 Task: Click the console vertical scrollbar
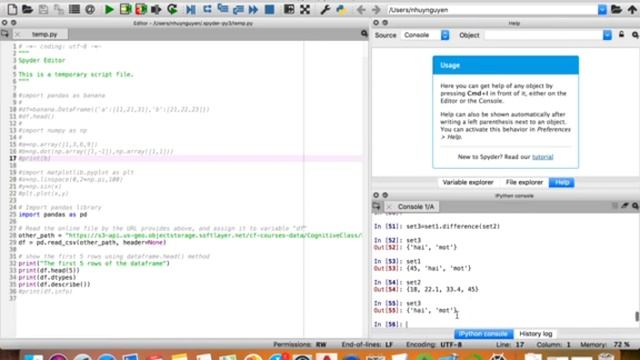coord(636,316)
